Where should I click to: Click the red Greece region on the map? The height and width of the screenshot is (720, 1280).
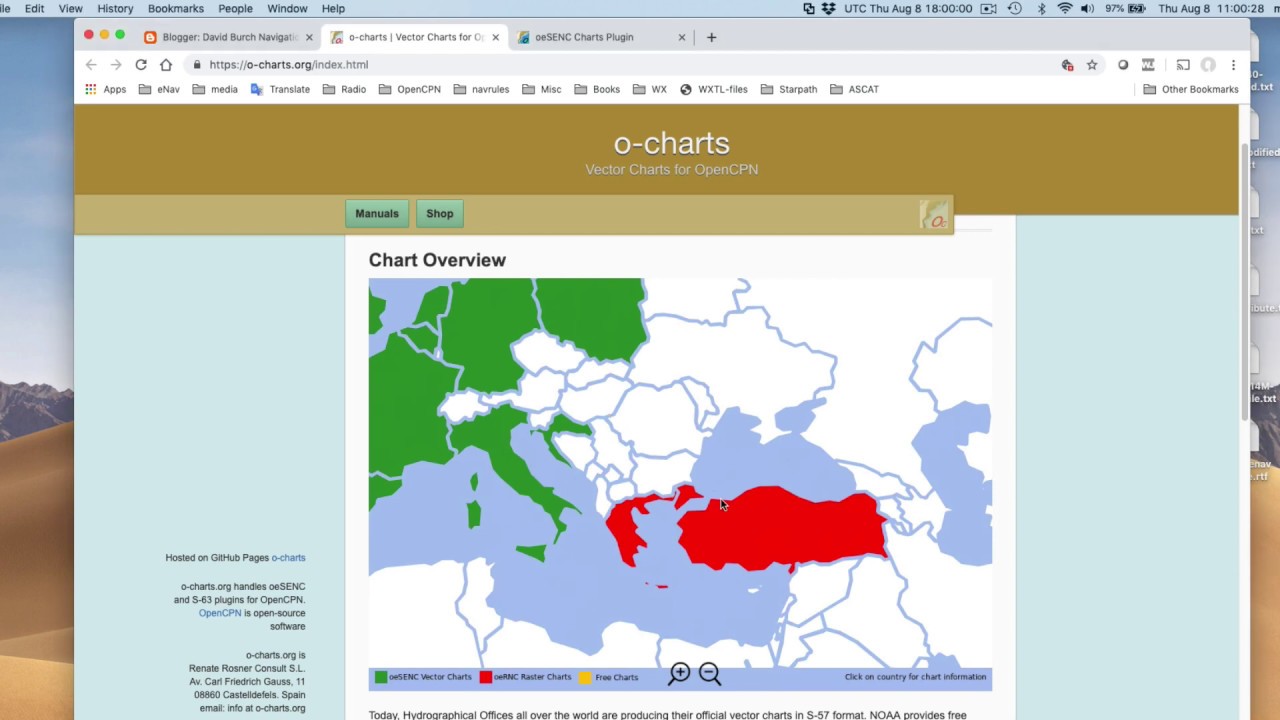(x=628, y=528)
